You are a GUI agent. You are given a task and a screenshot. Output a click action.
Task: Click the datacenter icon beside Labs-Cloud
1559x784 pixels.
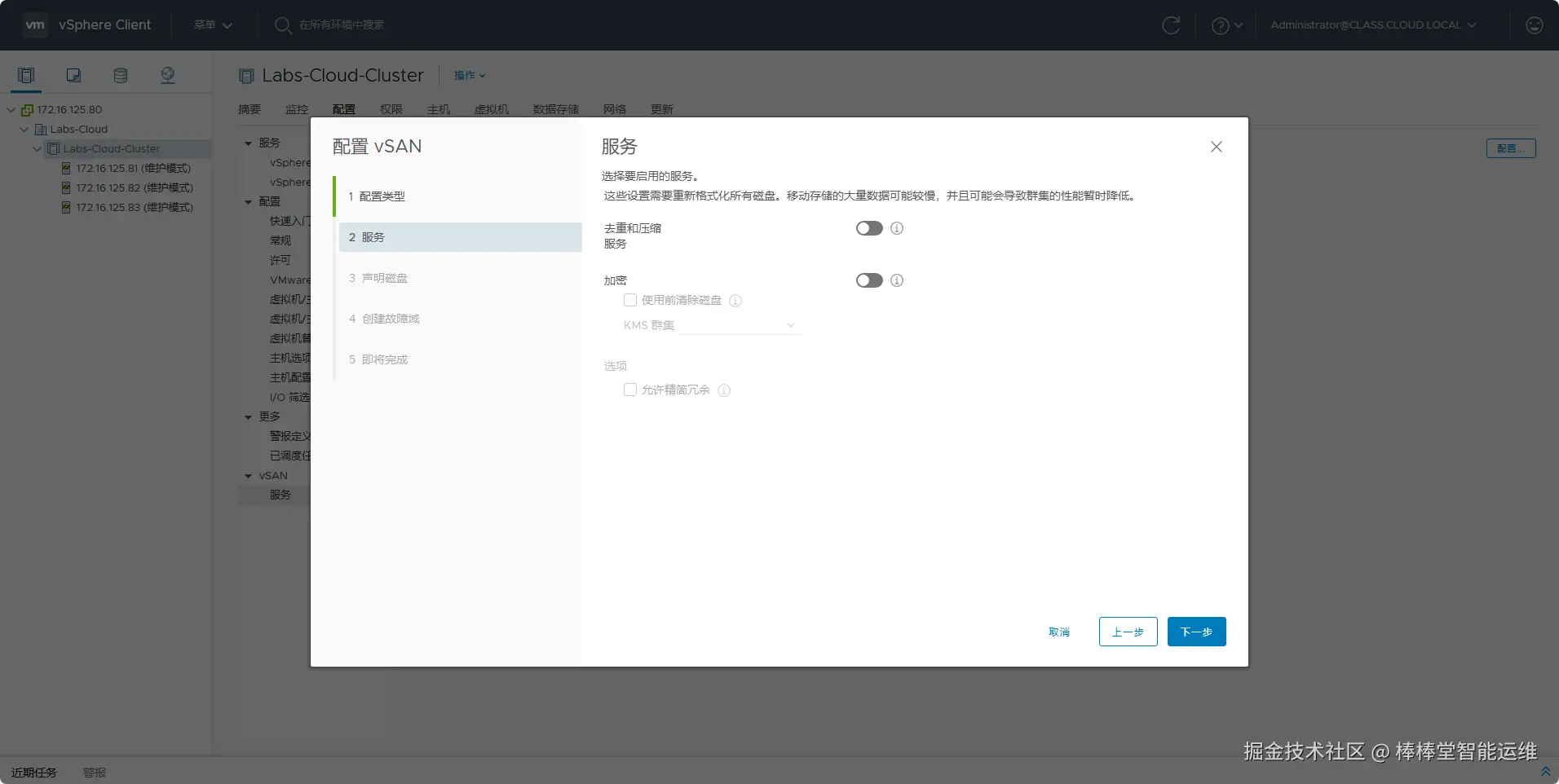coord(41,130)
